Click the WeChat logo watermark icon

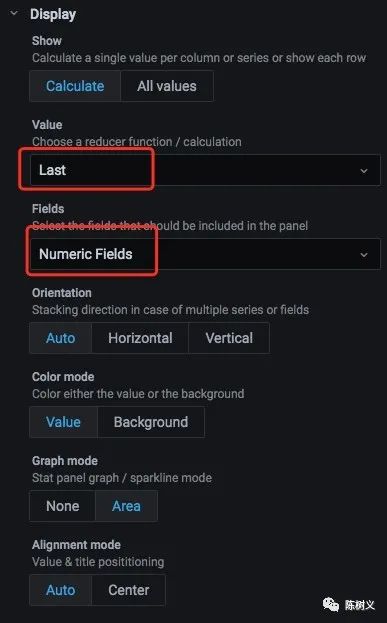click(331, 605)
